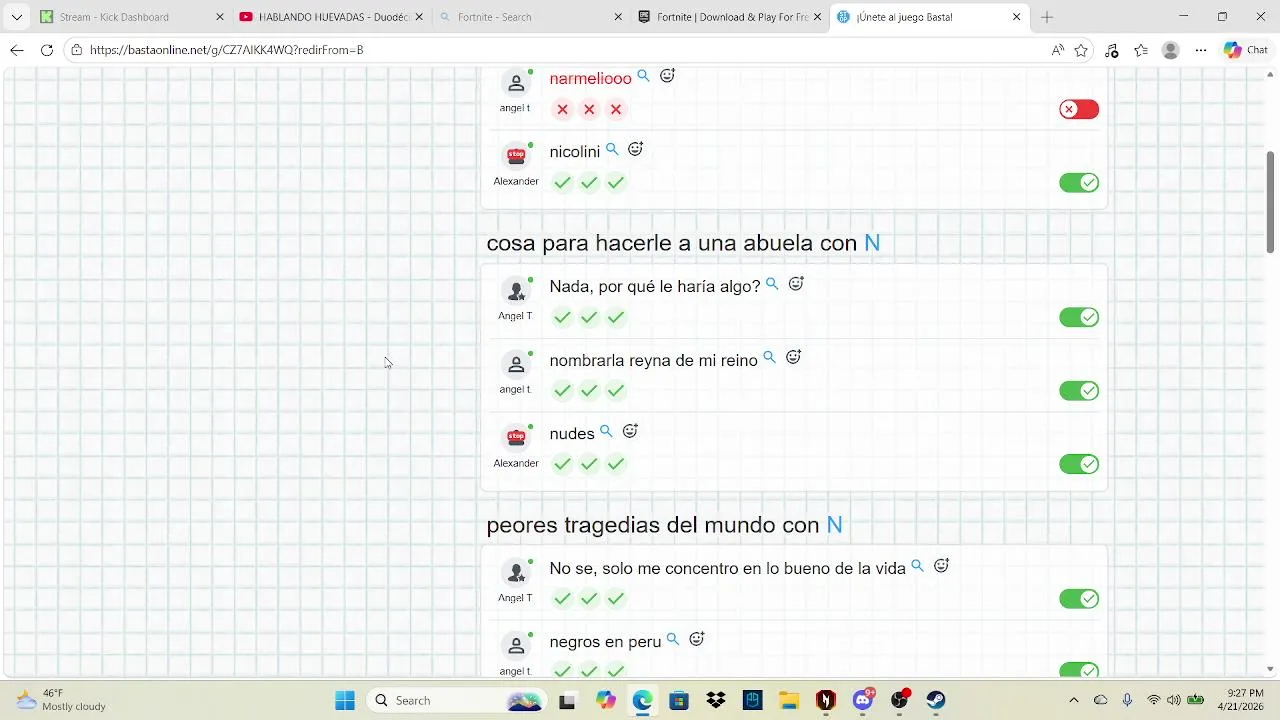
Task: Open Dropbox from taskbar
Action: [716, 700]
